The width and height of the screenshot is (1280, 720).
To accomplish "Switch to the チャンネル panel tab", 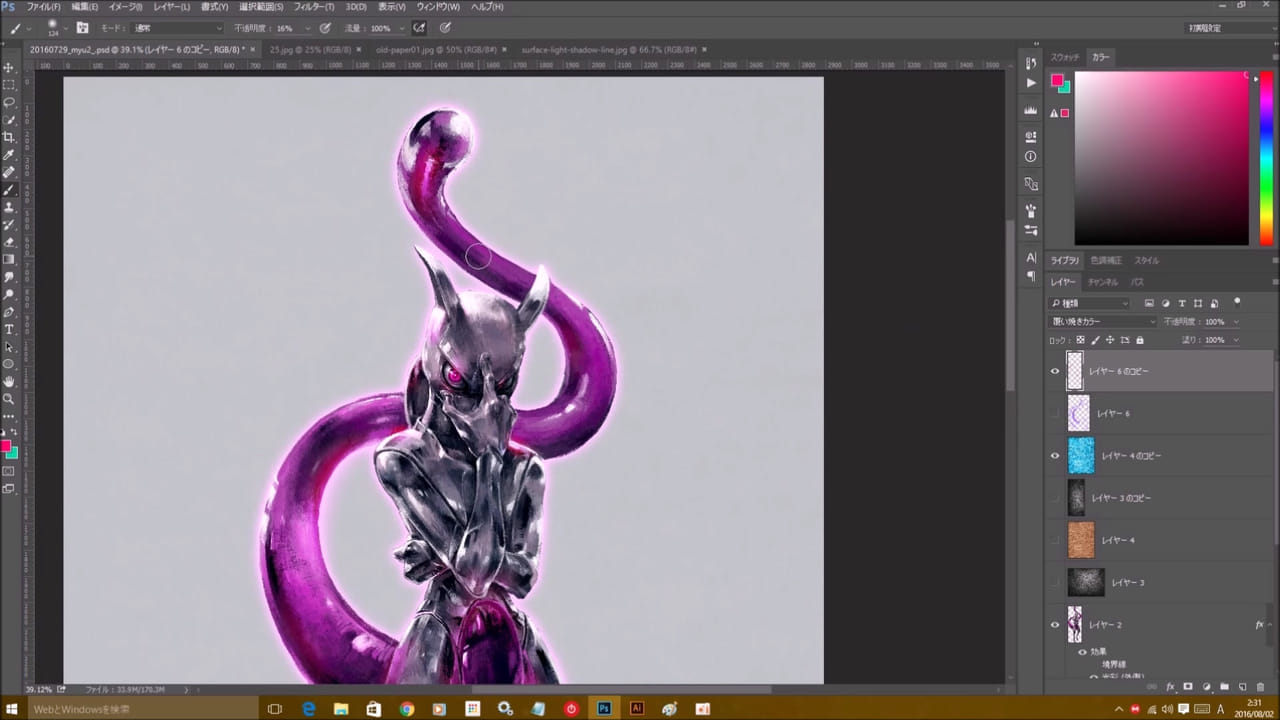I will [x=1102, y=282].
